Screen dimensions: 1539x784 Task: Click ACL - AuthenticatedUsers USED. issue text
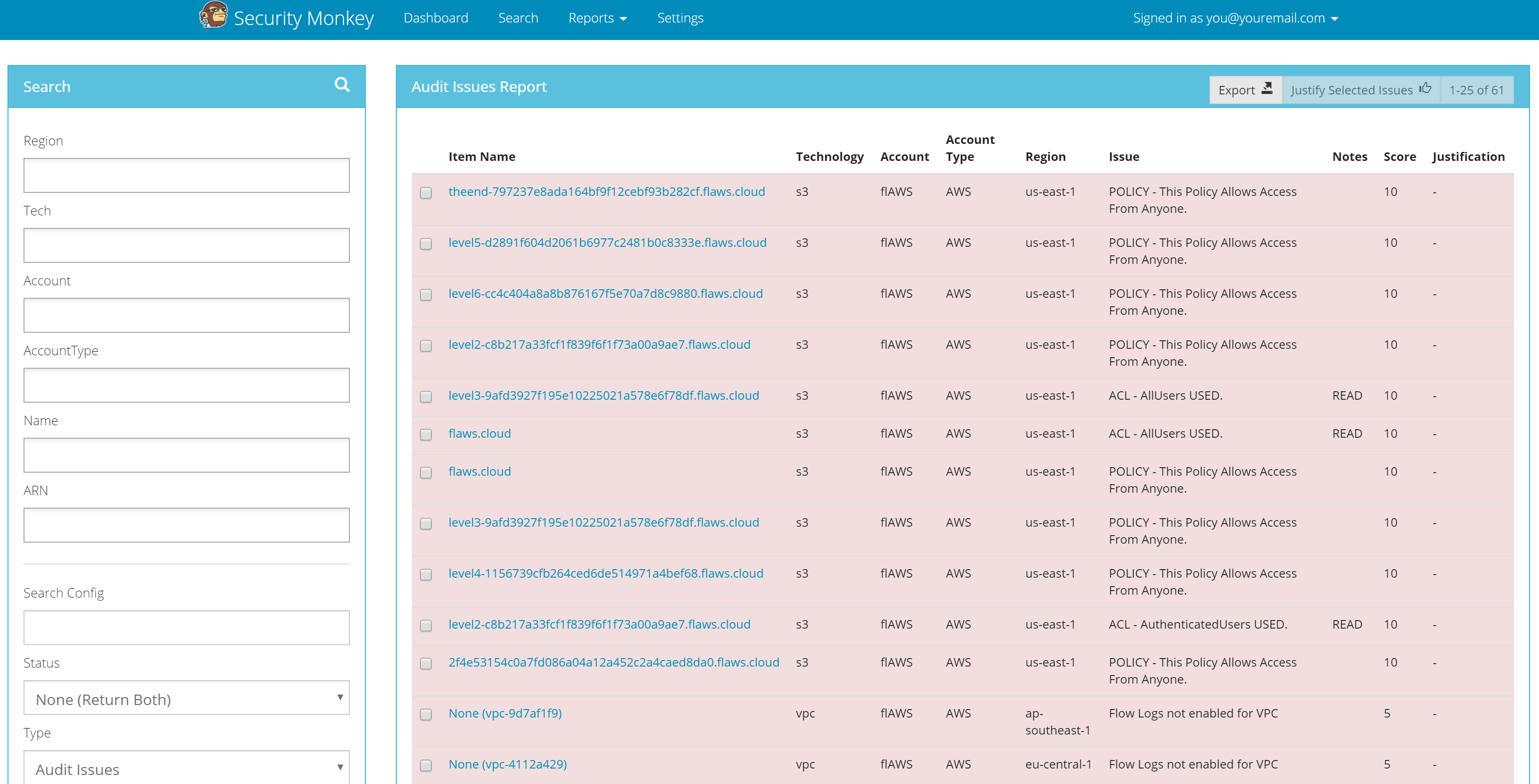(1197, 624)
